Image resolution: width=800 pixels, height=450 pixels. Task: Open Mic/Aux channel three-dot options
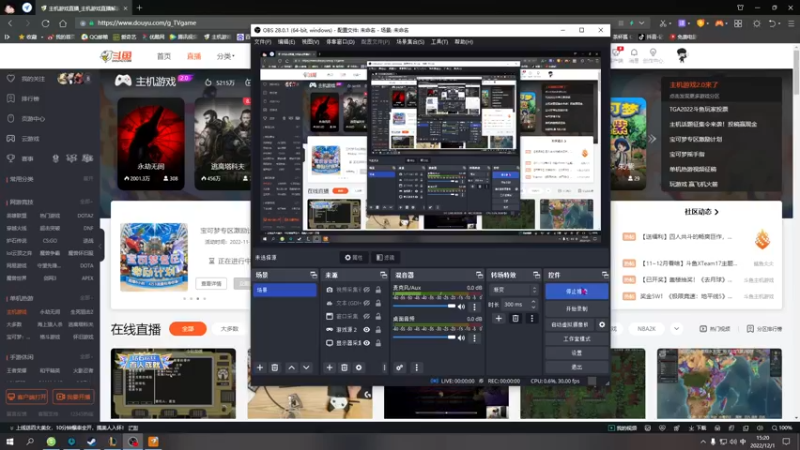point(474,307)
